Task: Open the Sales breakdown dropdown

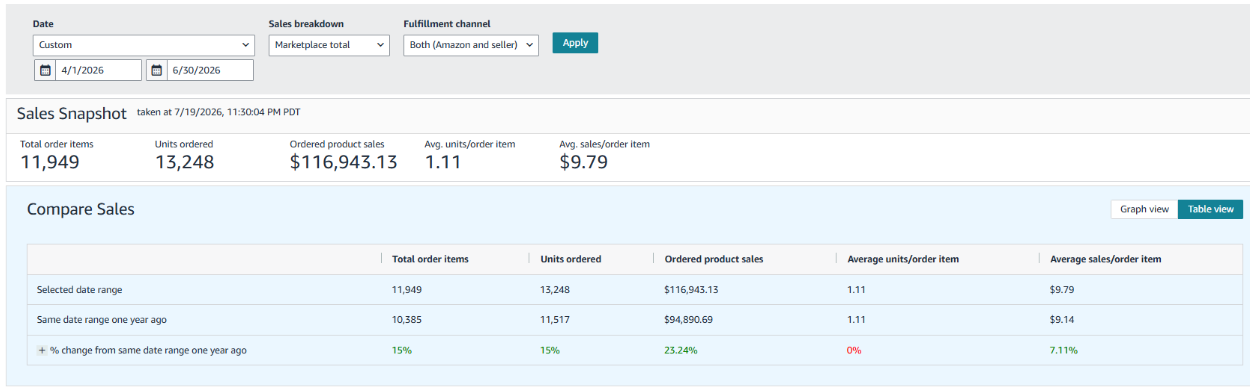Action: pyautogui.click(x=329, y=45)
